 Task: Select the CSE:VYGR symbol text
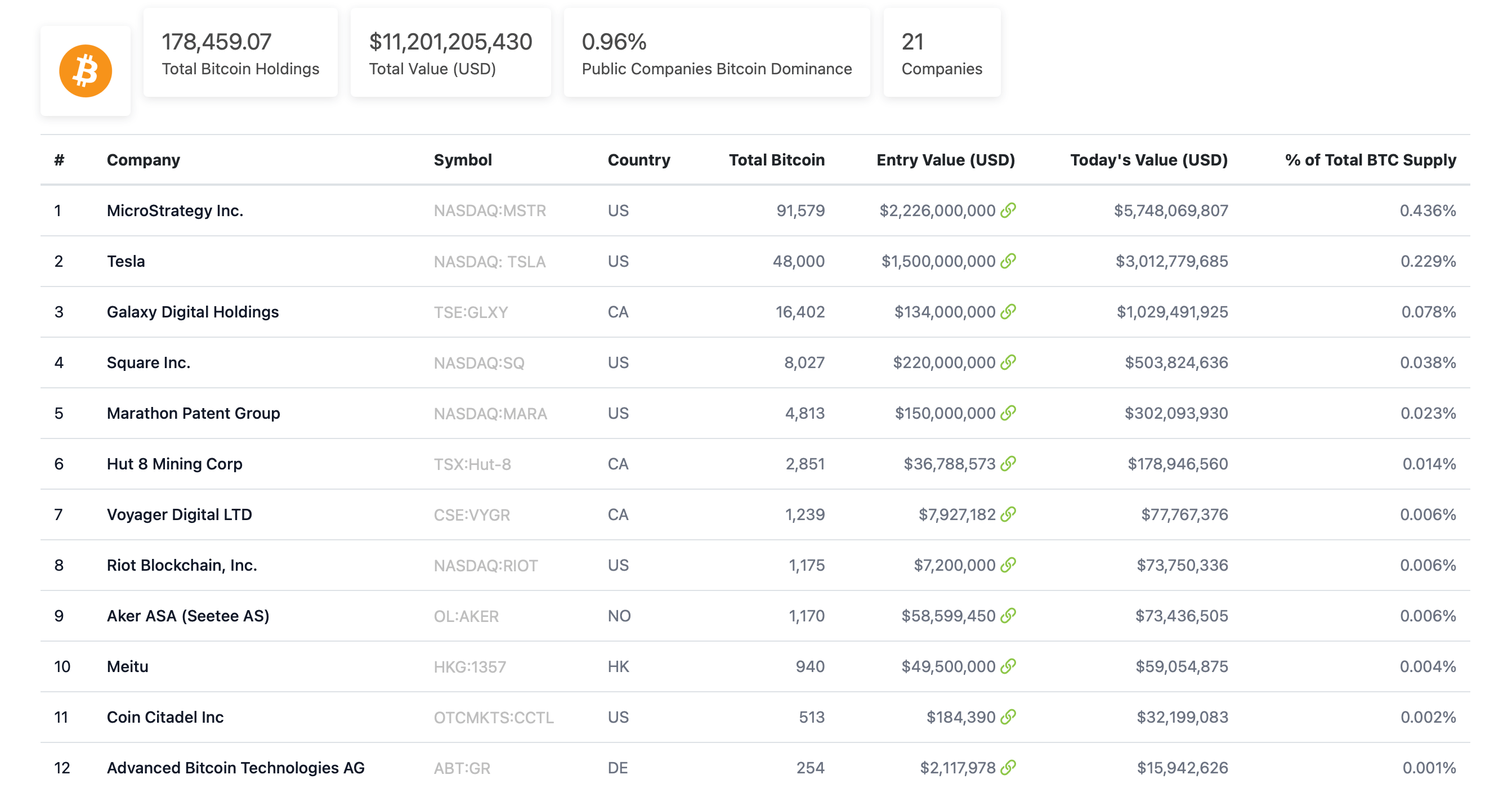[471, 514]
